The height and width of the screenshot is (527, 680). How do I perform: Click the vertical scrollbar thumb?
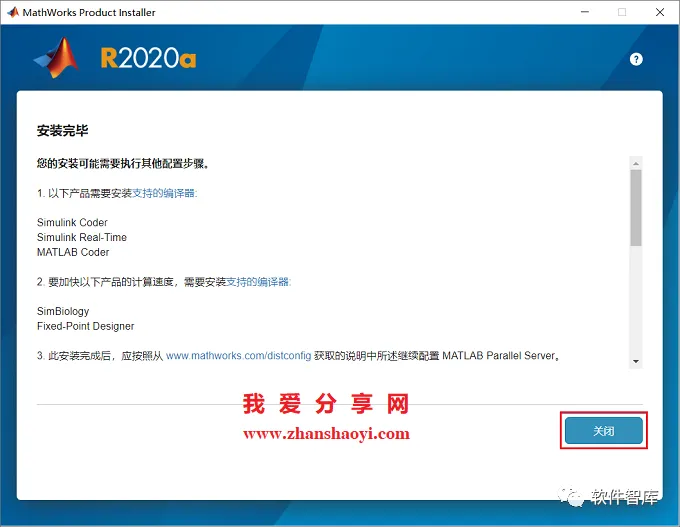coord(636,208)
